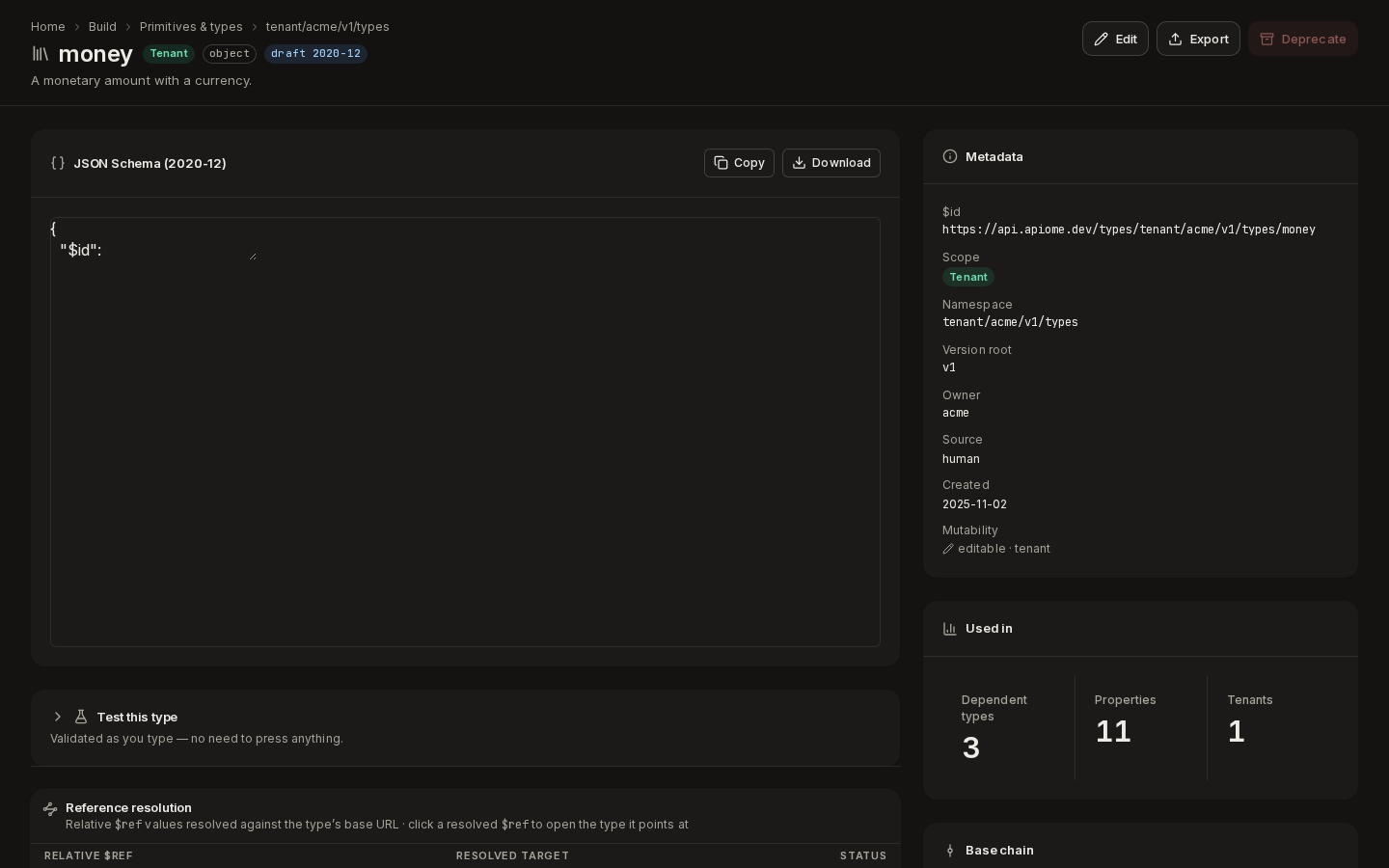
Task: Click the flask icon beside Test this type
Action: pos(81,717)
